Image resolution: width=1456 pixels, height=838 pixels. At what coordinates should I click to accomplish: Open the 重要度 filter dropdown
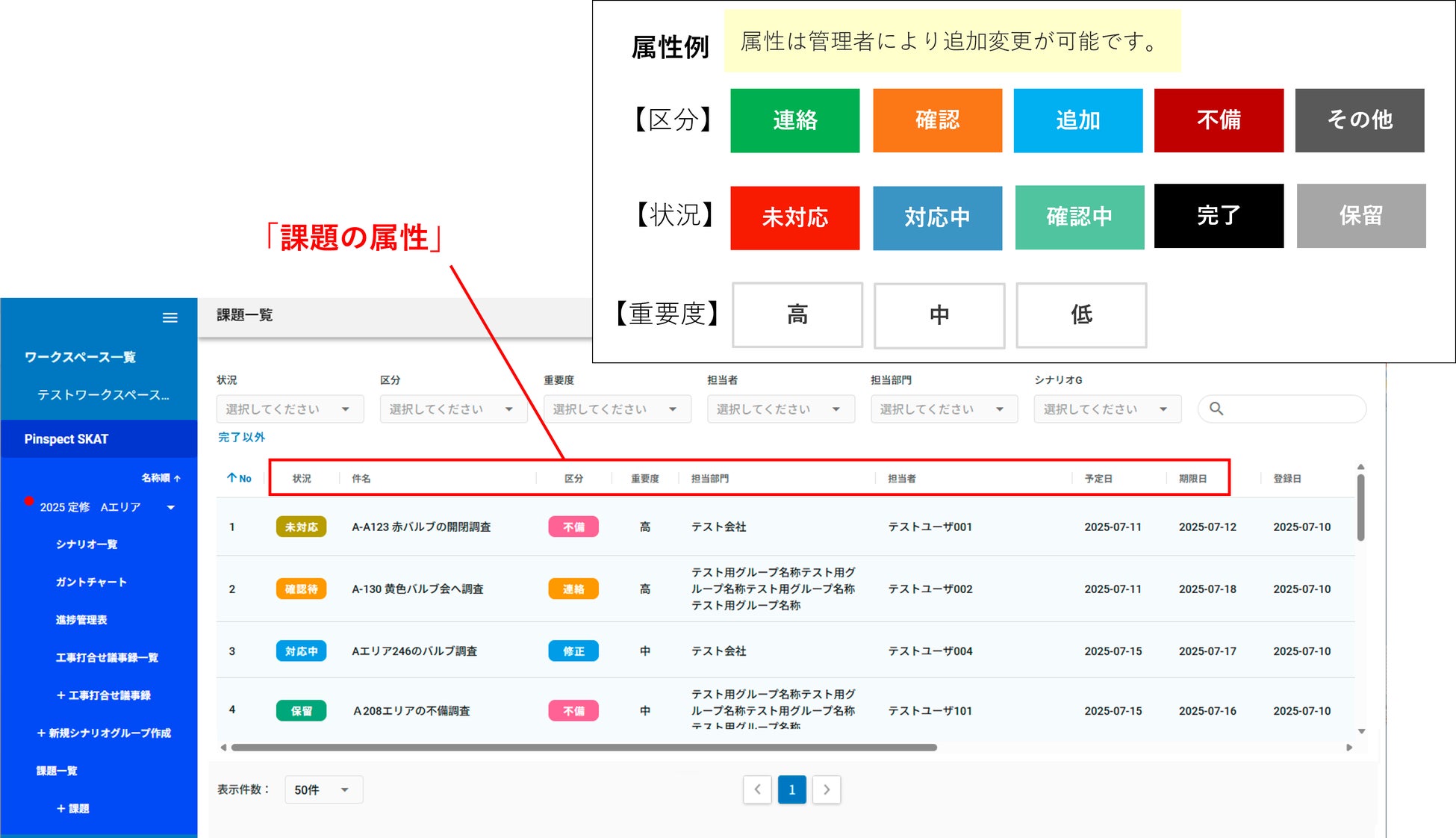617,409
